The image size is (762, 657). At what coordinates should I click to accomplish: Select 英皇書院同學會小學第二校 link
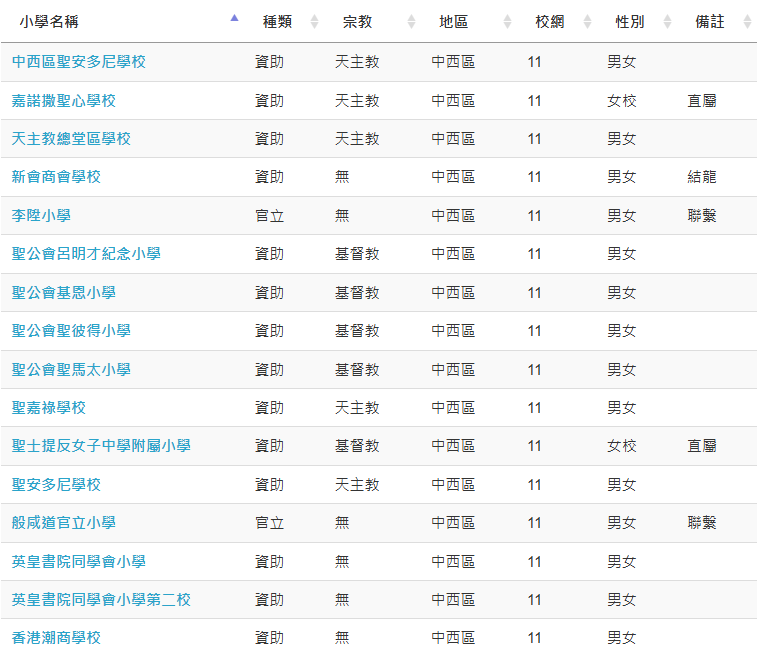tap(101, 600)
